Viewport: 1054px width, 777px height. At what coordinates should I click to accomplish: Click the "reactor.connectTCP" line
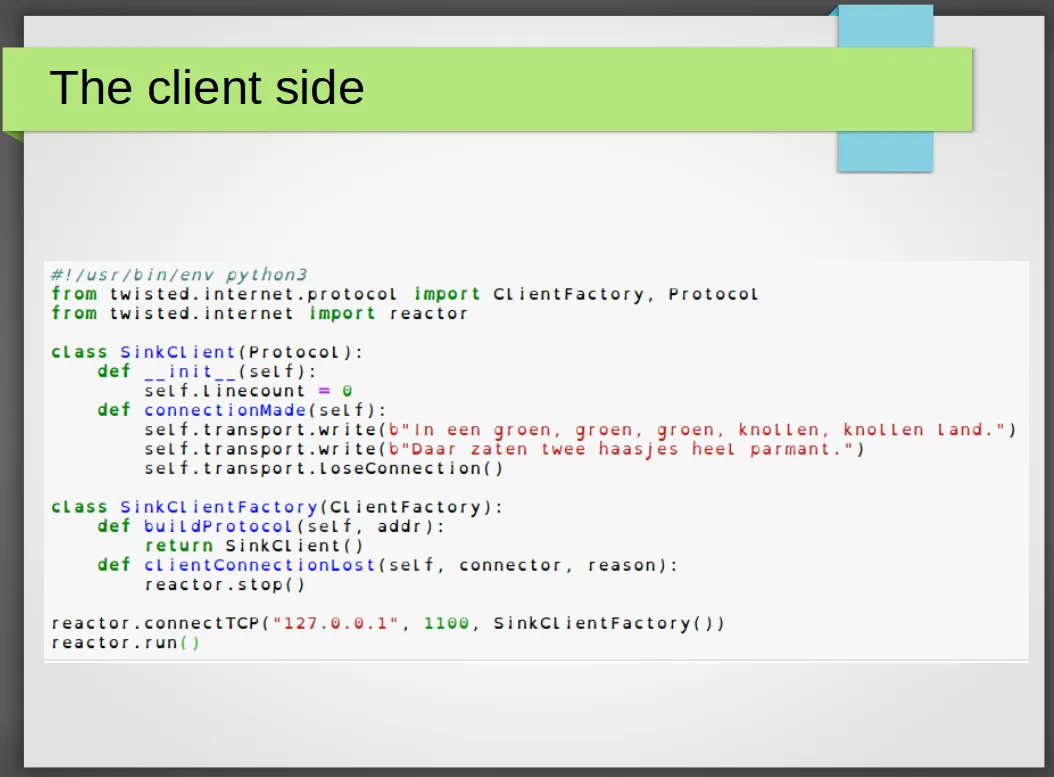(x=388, y=624)
